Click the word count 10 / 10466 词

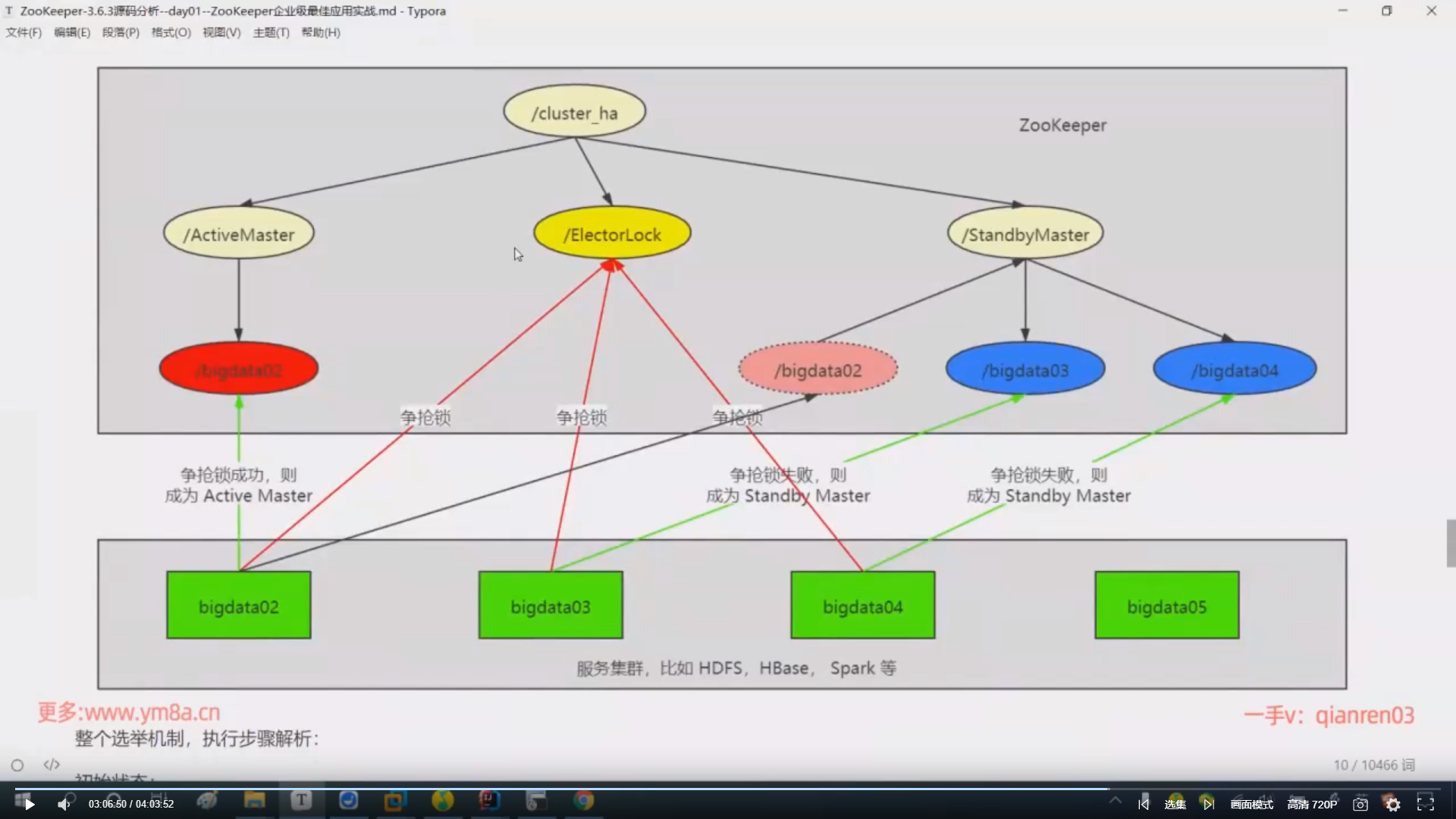(x=1373, y=765)
